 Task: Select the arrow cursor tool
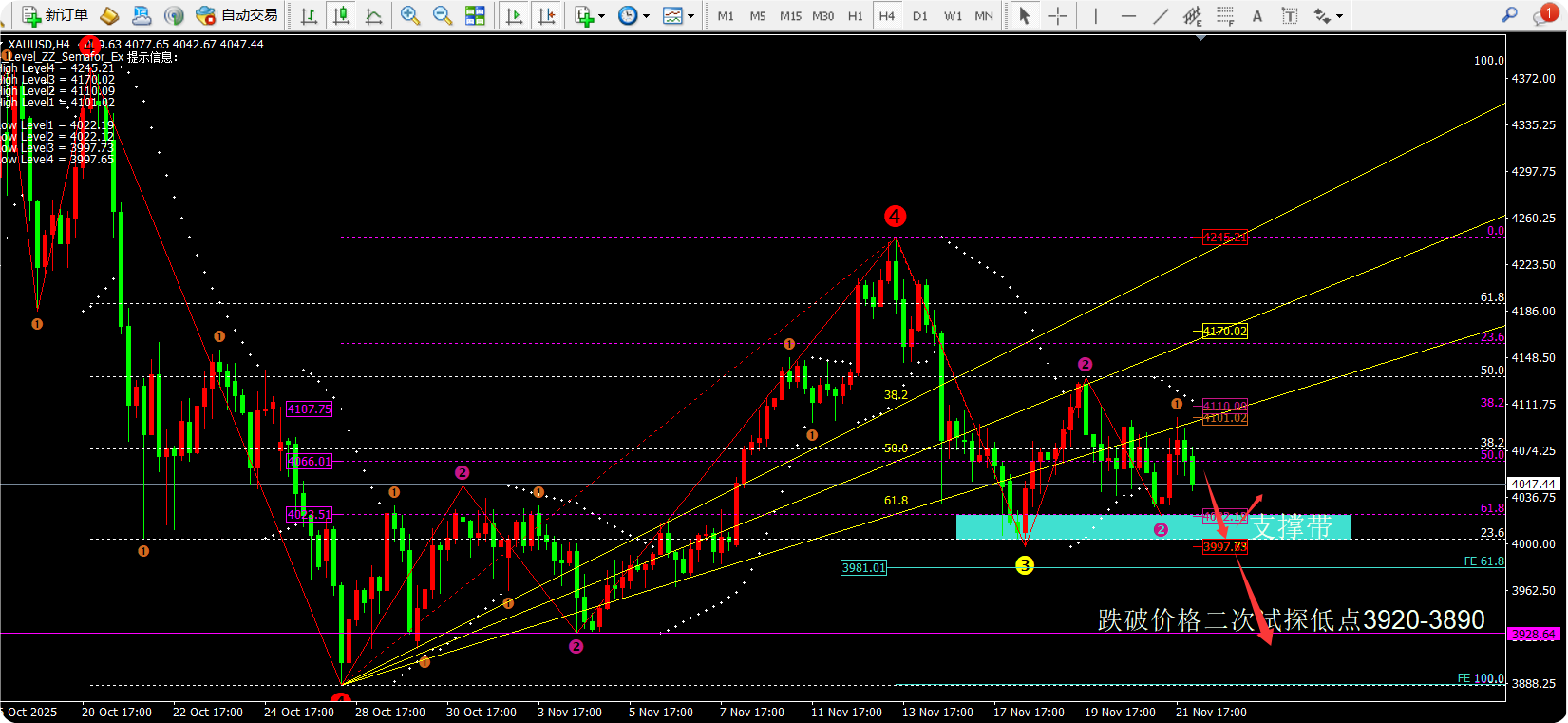(1025, 15)
